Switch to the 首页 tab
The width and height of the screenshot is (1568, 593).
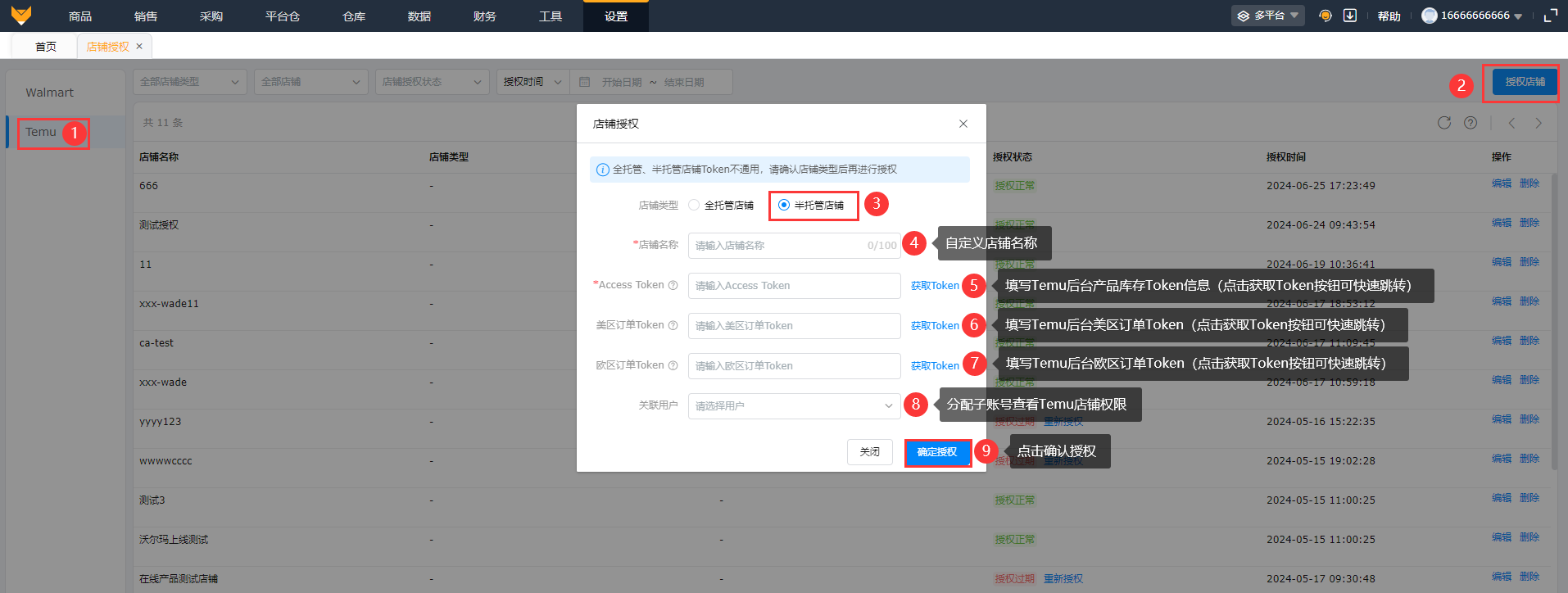pyautogui.click(x=46, y=47)
